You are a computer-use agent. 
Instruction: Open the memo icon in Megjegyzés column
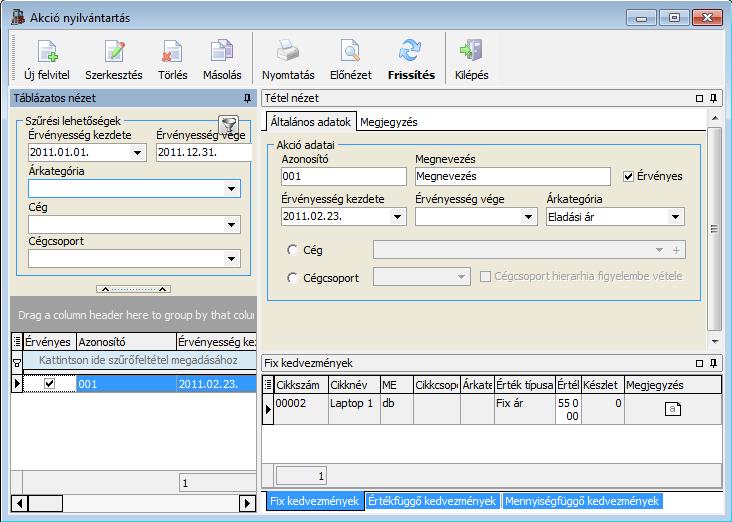tap(673, 409)
